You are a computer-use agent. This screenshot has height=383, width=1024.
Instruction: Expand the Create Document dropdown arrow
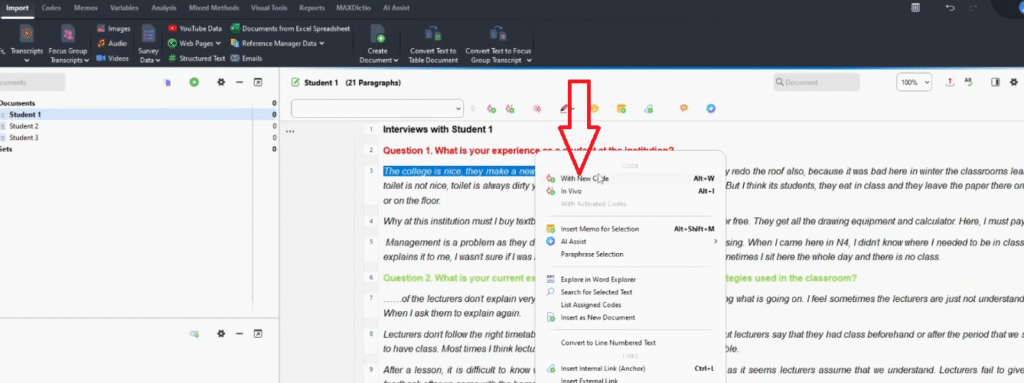pos(396,60)
